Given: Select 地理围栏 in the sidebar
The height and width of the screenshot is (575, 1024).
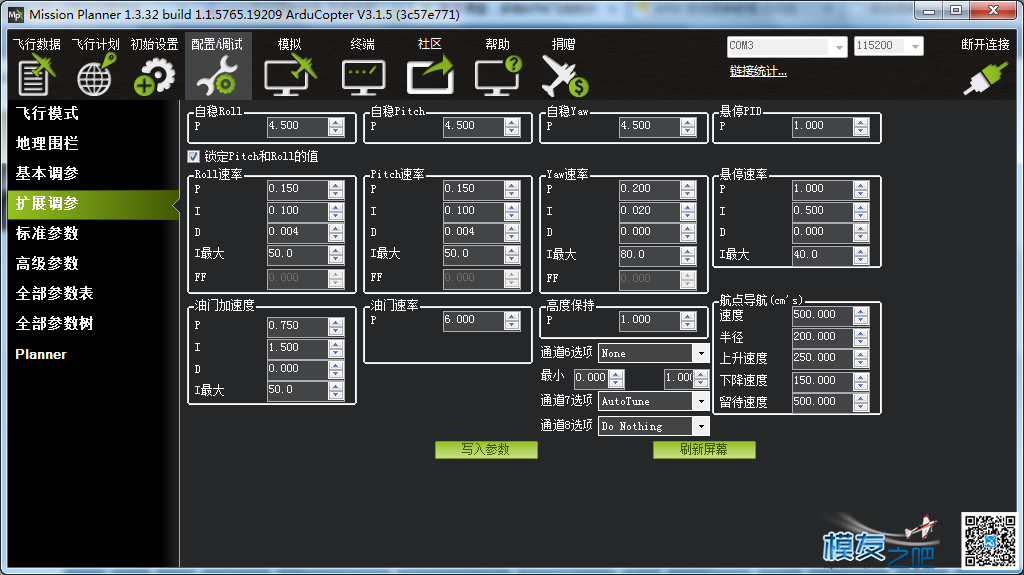Looking at the screenshot, I should 47,144.
